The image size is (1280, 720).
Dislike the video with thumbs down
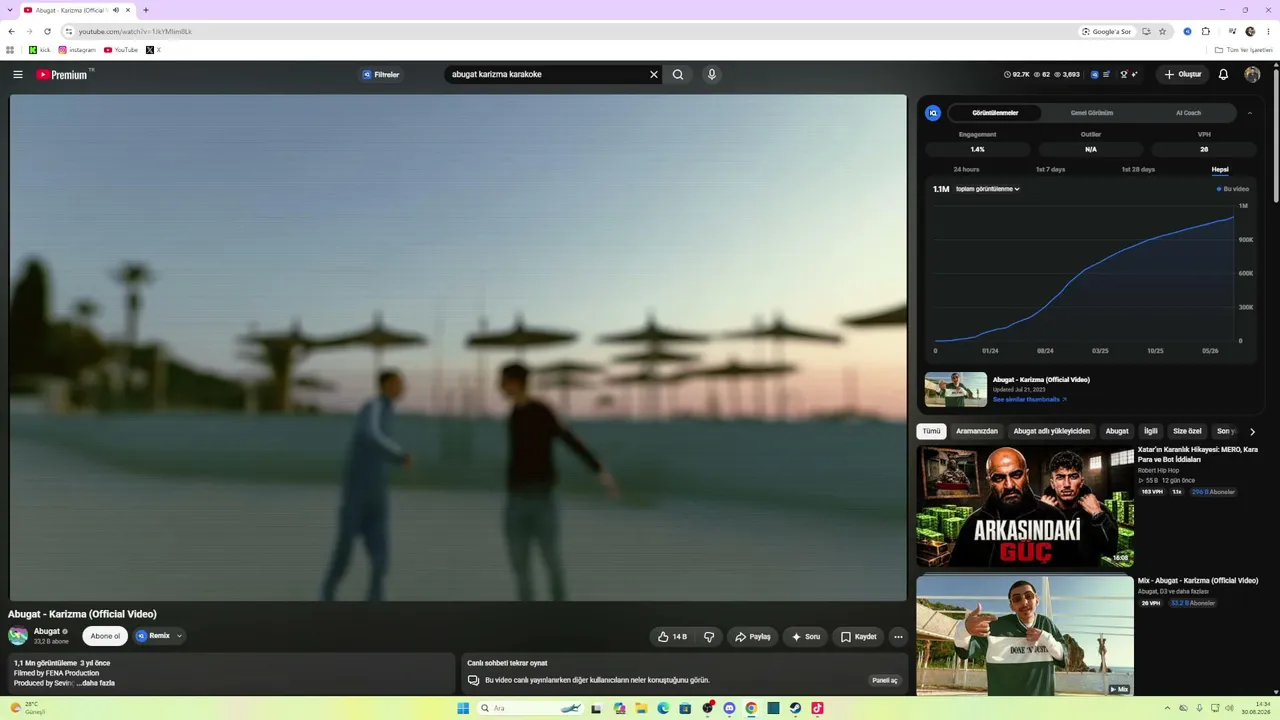click(709, 636)
